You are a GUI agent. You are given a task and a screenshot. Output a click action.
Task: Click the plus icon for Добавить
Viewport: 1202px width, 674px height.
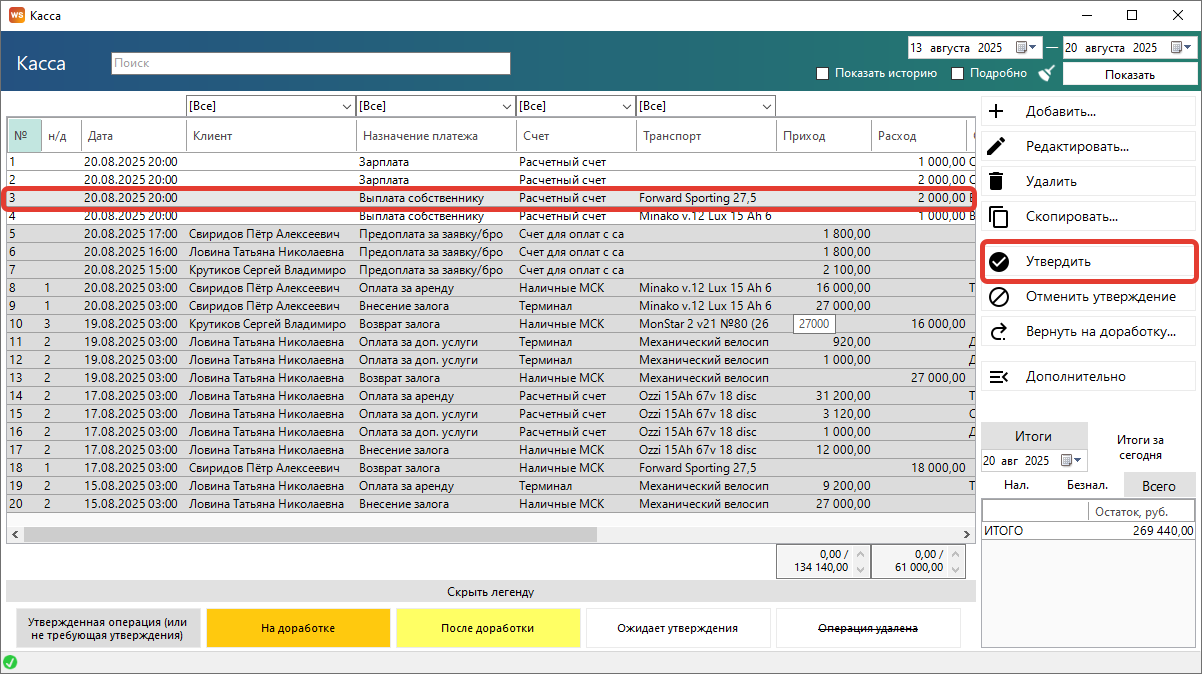[997, 112]
